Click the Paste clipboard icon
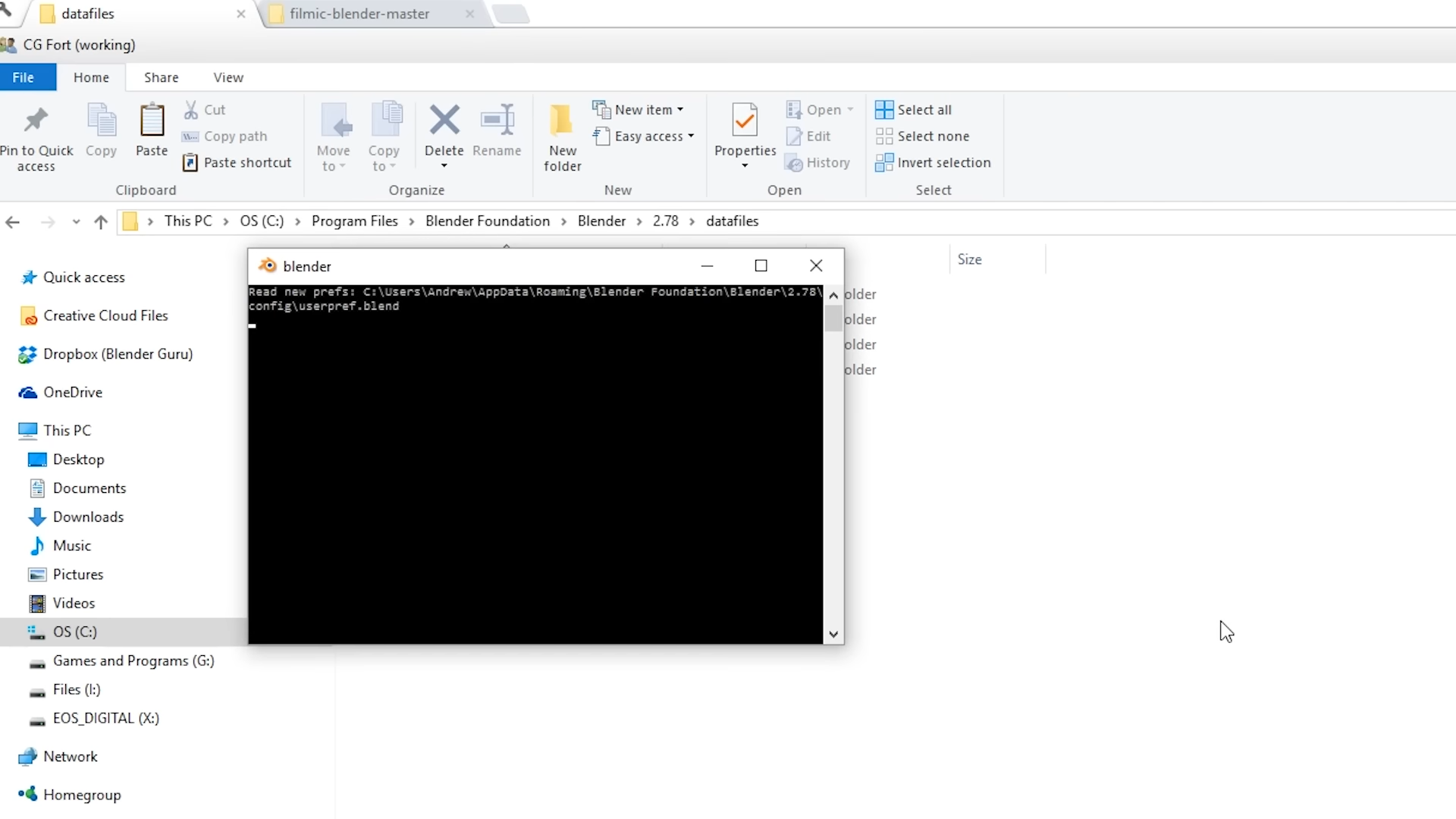 (x=152, y=121)
